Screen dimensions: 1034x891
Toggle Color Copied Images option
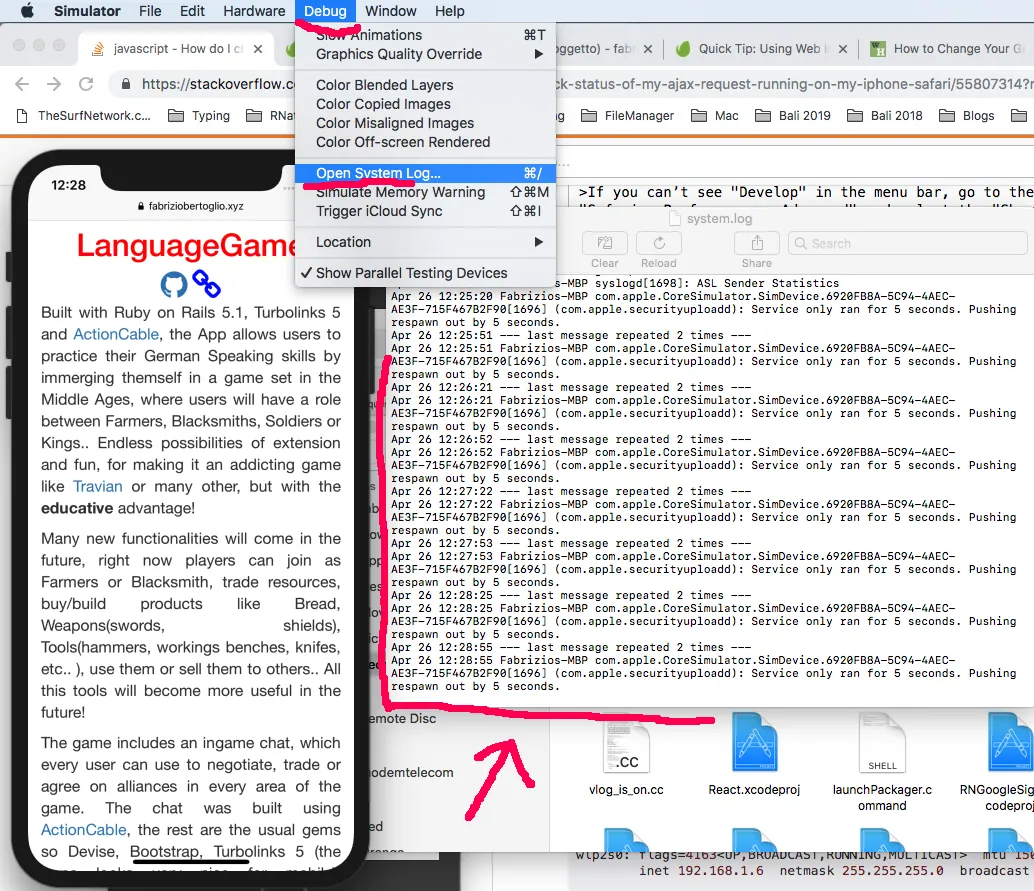[x=425, y=104]
